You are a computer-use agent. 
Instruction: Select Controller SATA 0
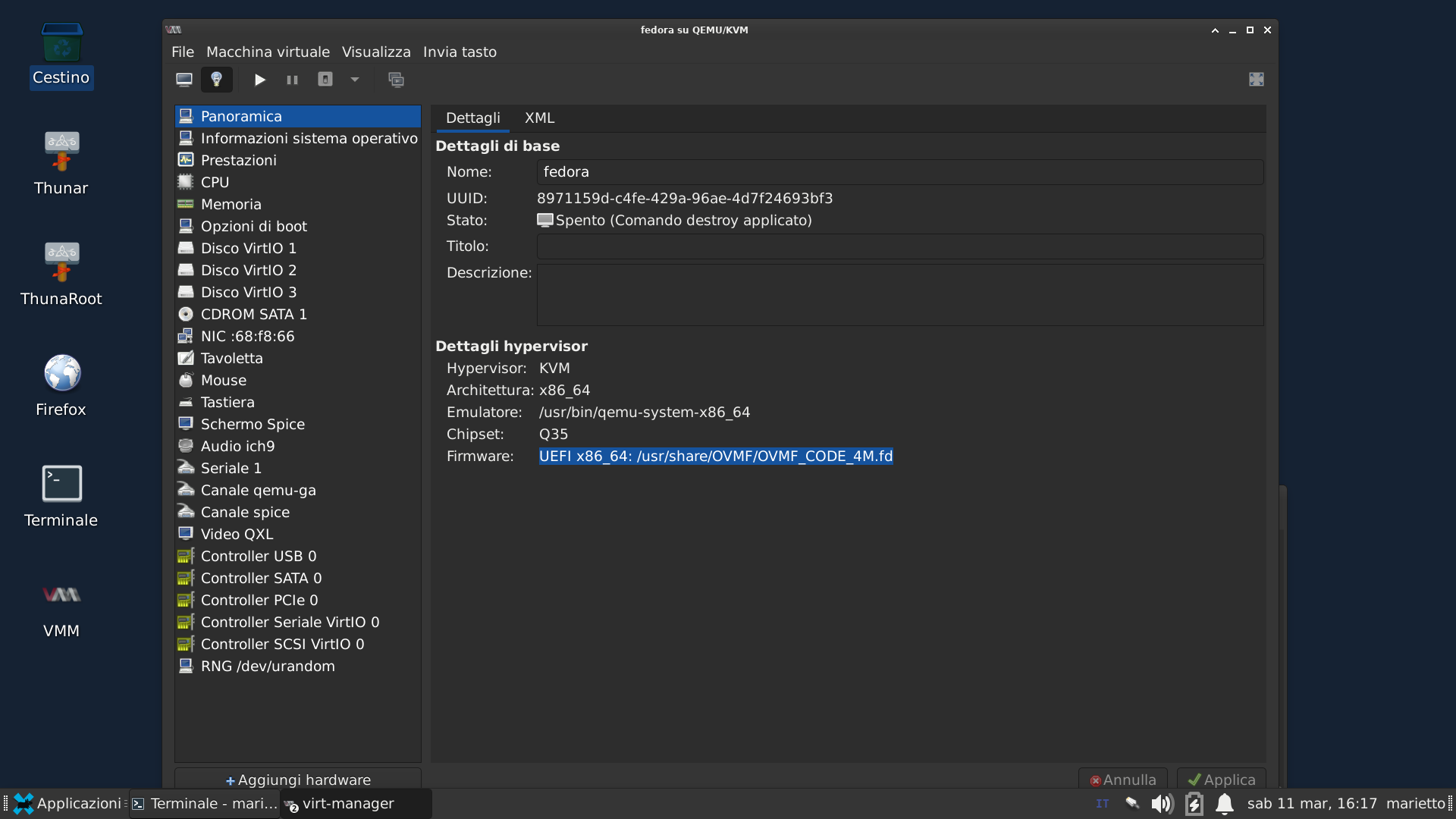click(x=298, y=578)
